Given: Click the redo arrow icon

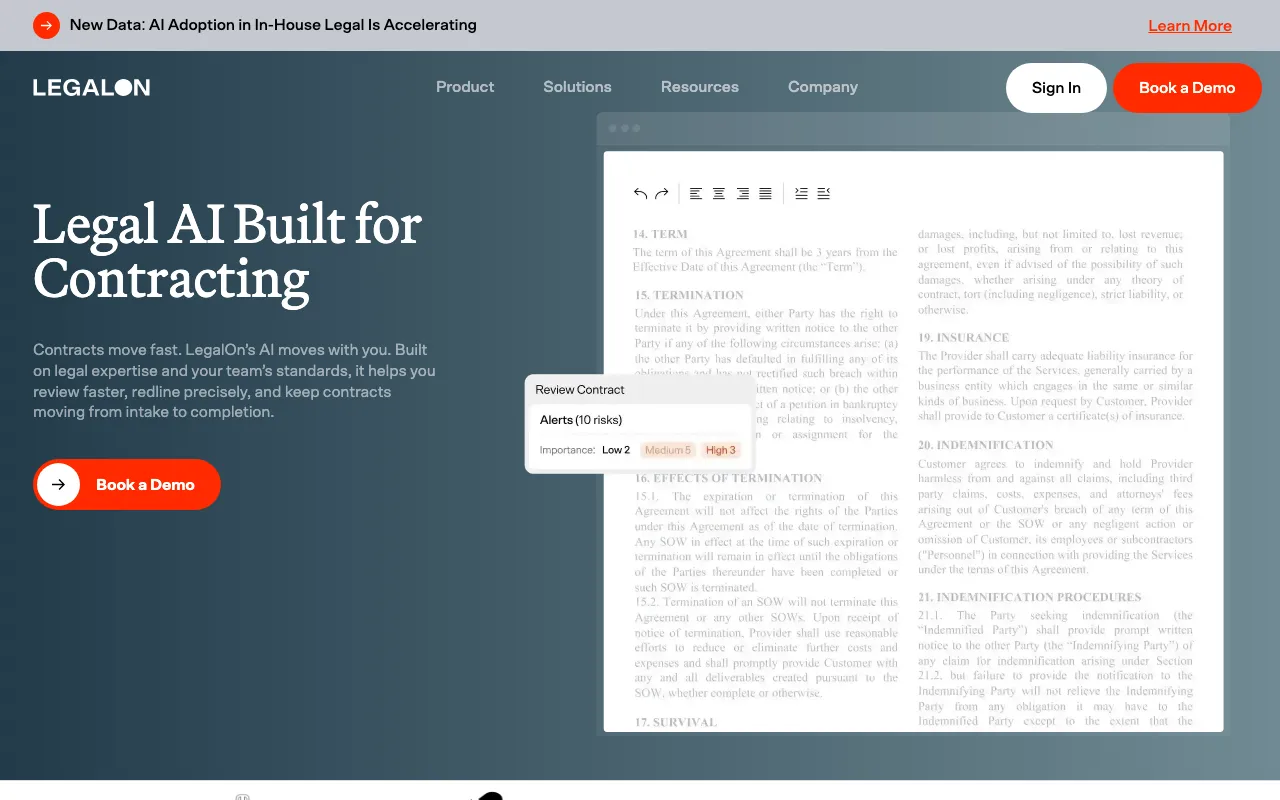Looking at the screenshot, I should click(661, 193).
